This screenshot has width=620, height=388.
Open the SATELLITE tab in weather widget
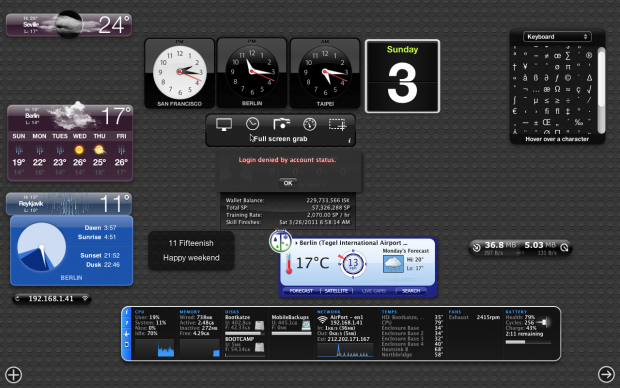tap(336, 291)
